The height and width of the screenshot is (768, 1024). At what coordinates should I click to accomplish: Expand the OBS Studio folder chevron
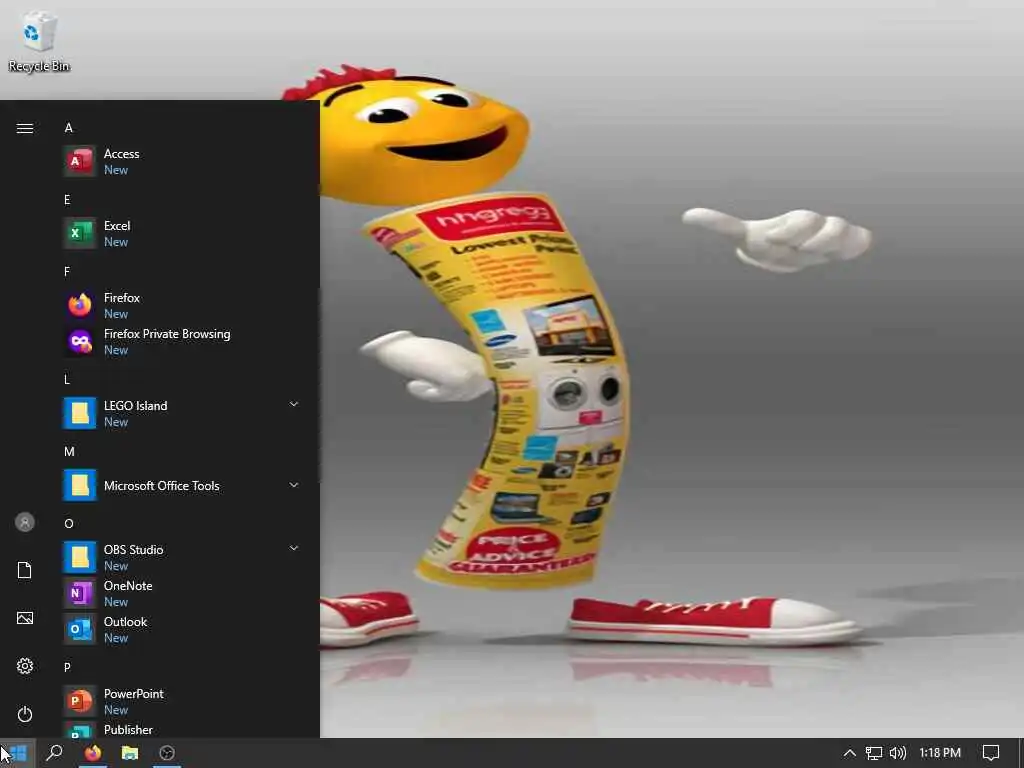point(294,549)
